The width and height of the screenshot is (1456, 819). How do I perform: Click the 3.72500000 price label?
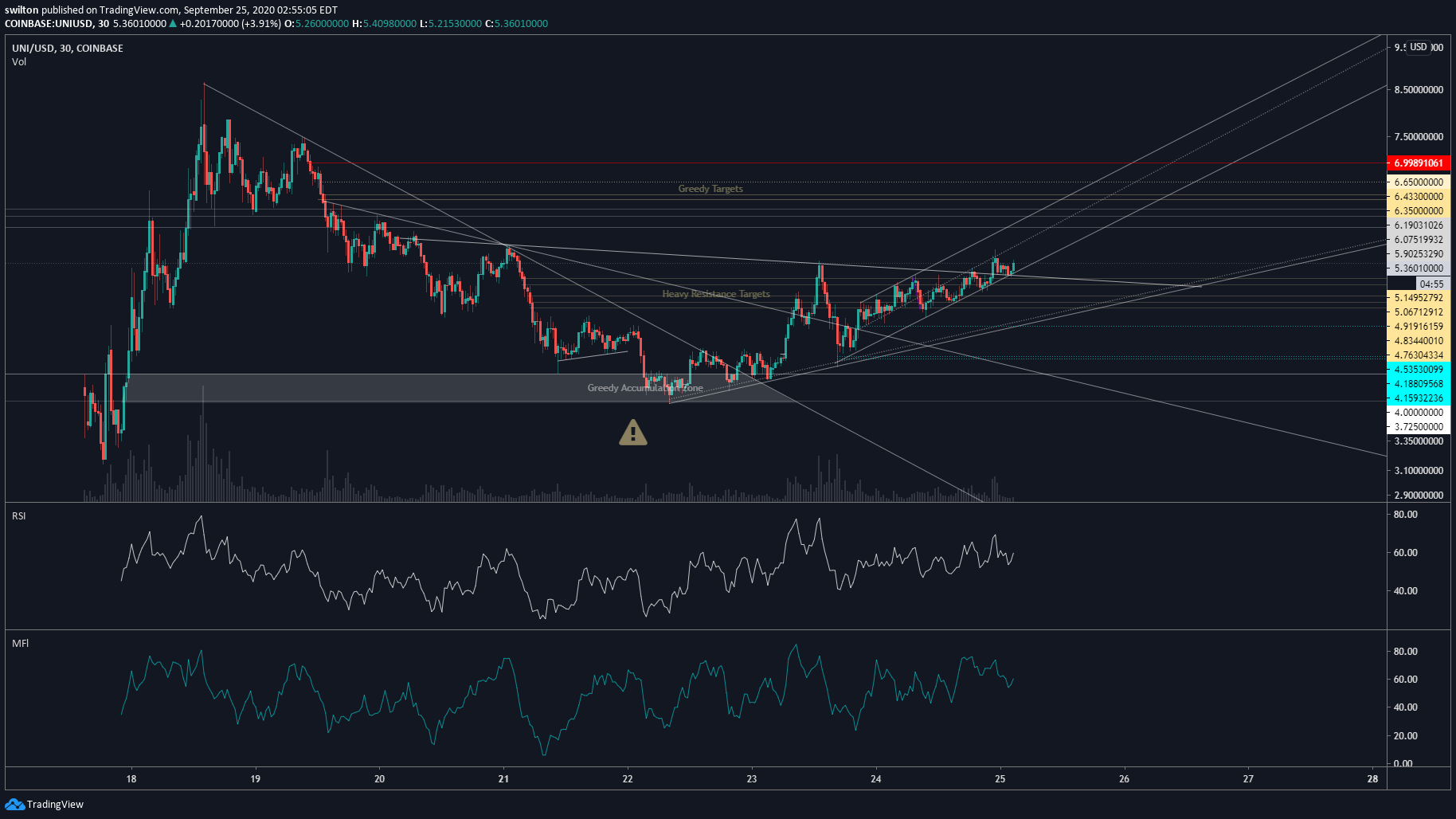tap(1419, 427)
